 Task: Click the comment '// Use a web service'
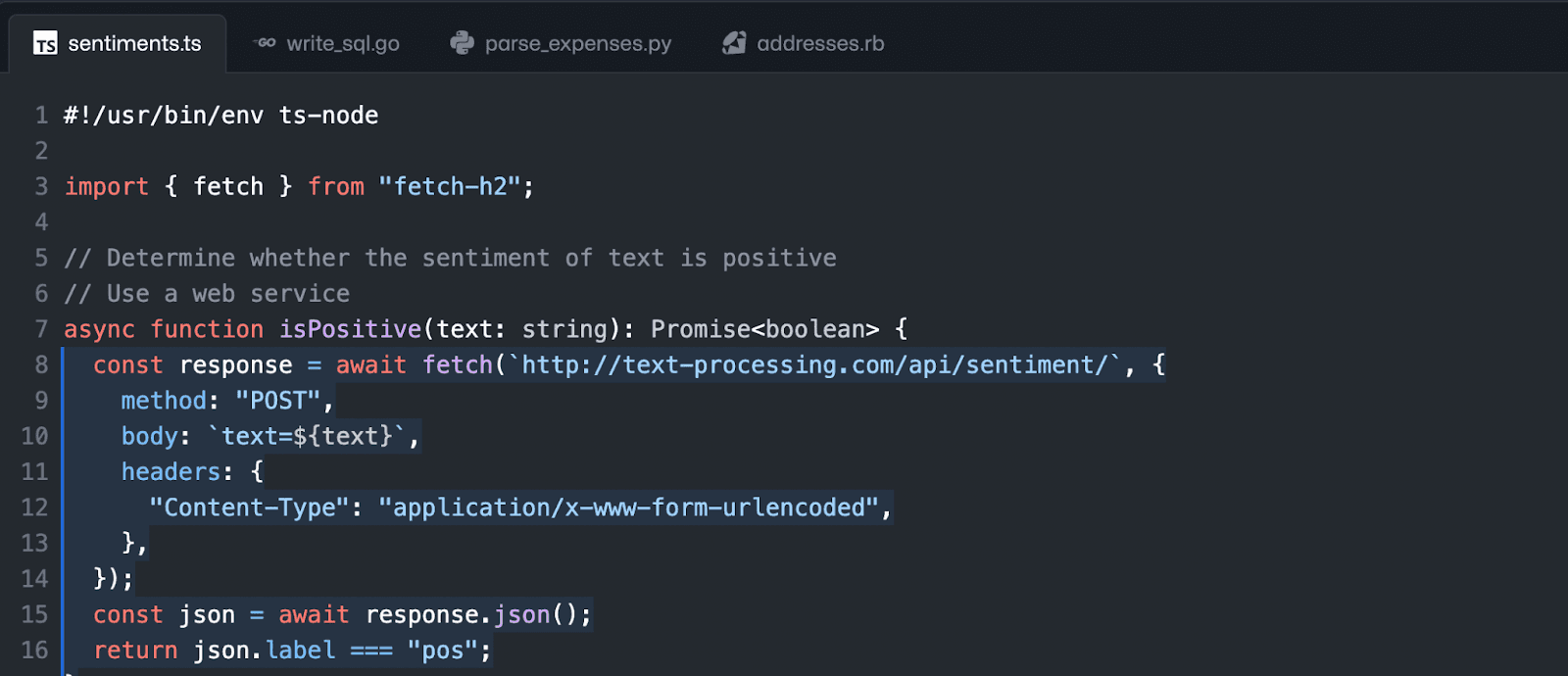coord(207,294)
